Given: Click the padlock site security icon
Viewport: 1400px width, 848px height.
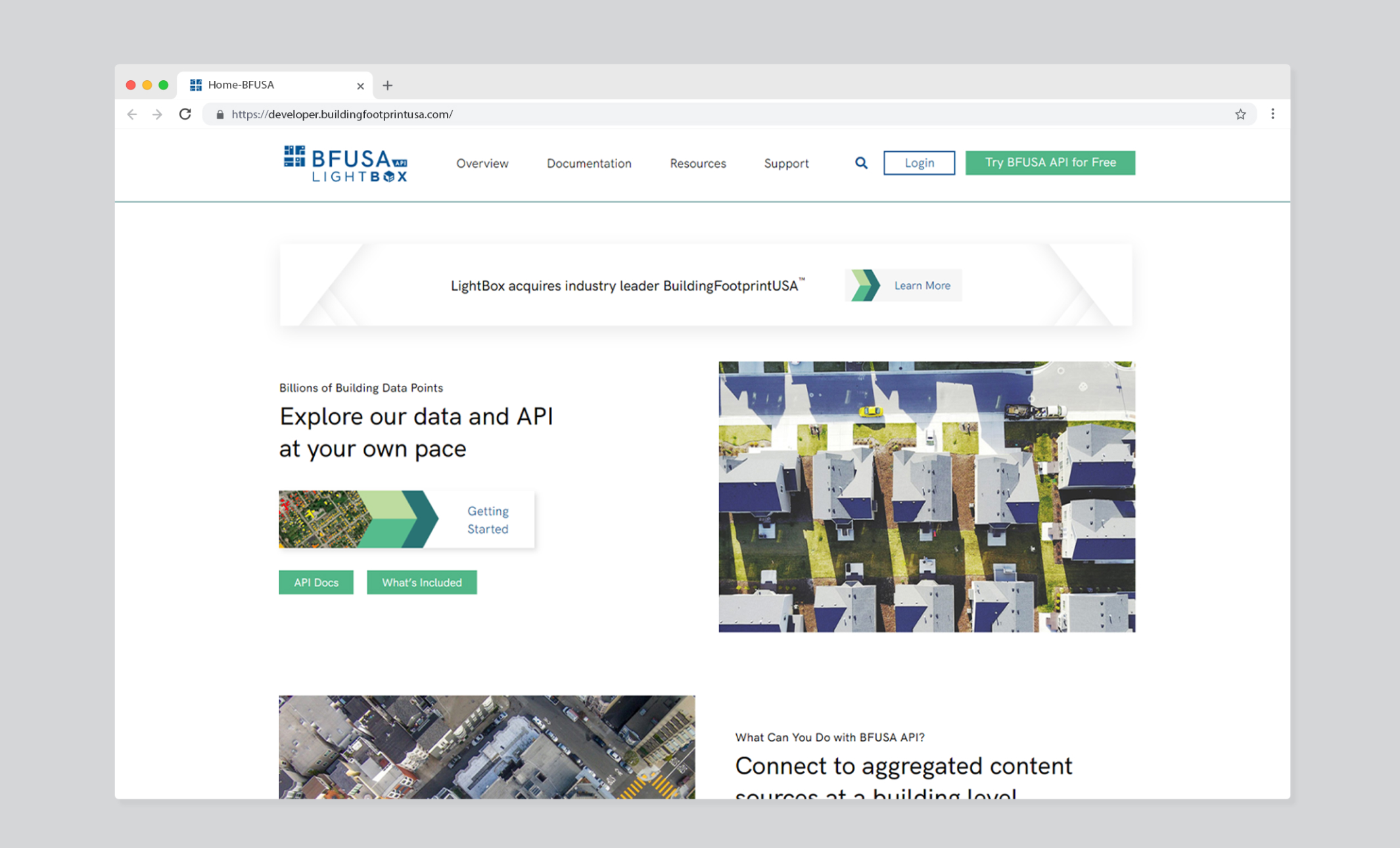Looking at the screenshot, I should 220,114.
